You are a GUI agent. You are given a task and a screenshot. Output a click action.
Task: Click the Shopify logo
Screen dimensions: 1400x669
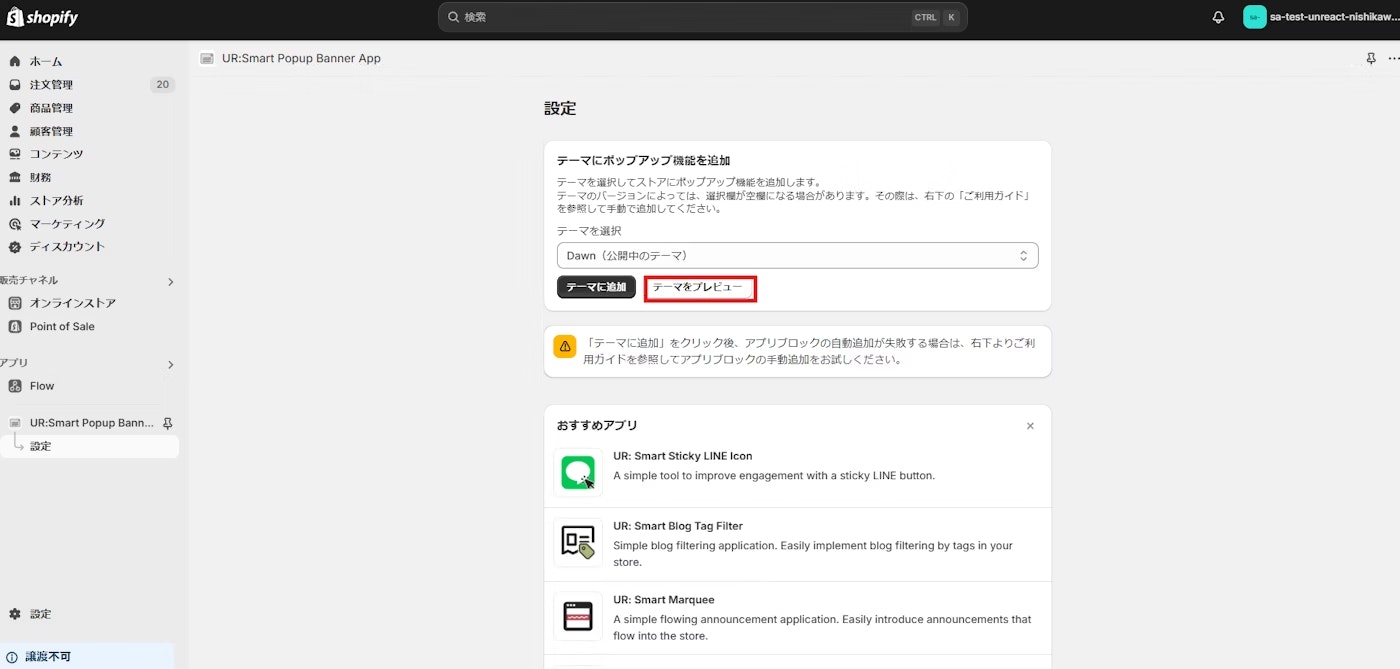click(x=43, y=17)
